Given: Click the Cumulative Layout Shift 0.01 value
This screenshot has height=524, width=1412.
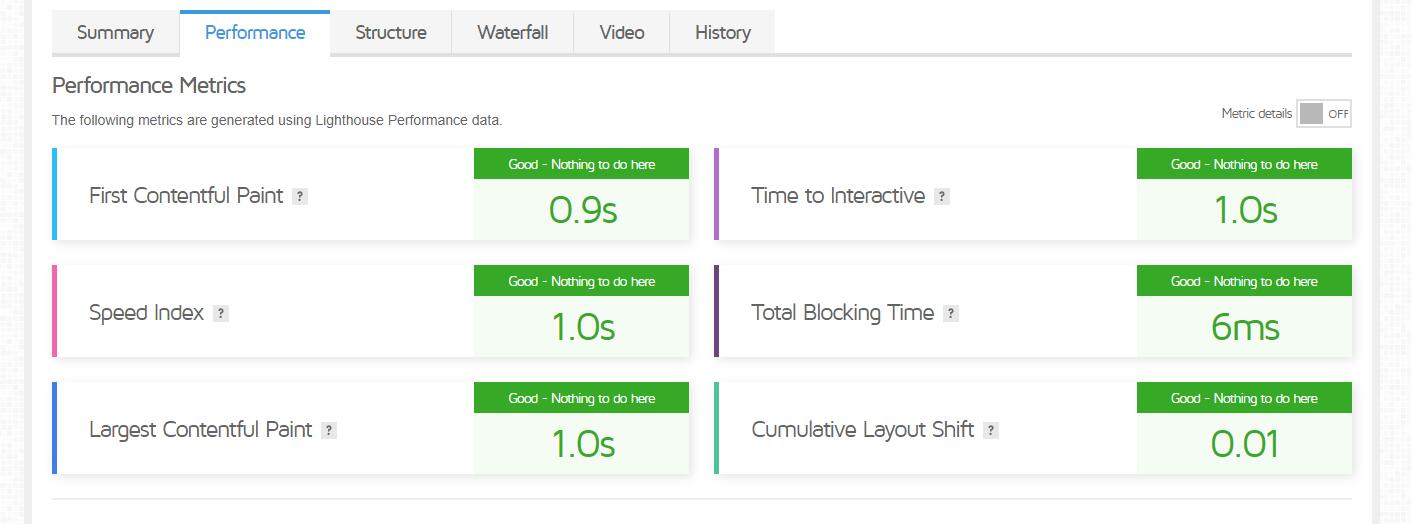Looking at the screenshot, I should tap(1245, 444).
